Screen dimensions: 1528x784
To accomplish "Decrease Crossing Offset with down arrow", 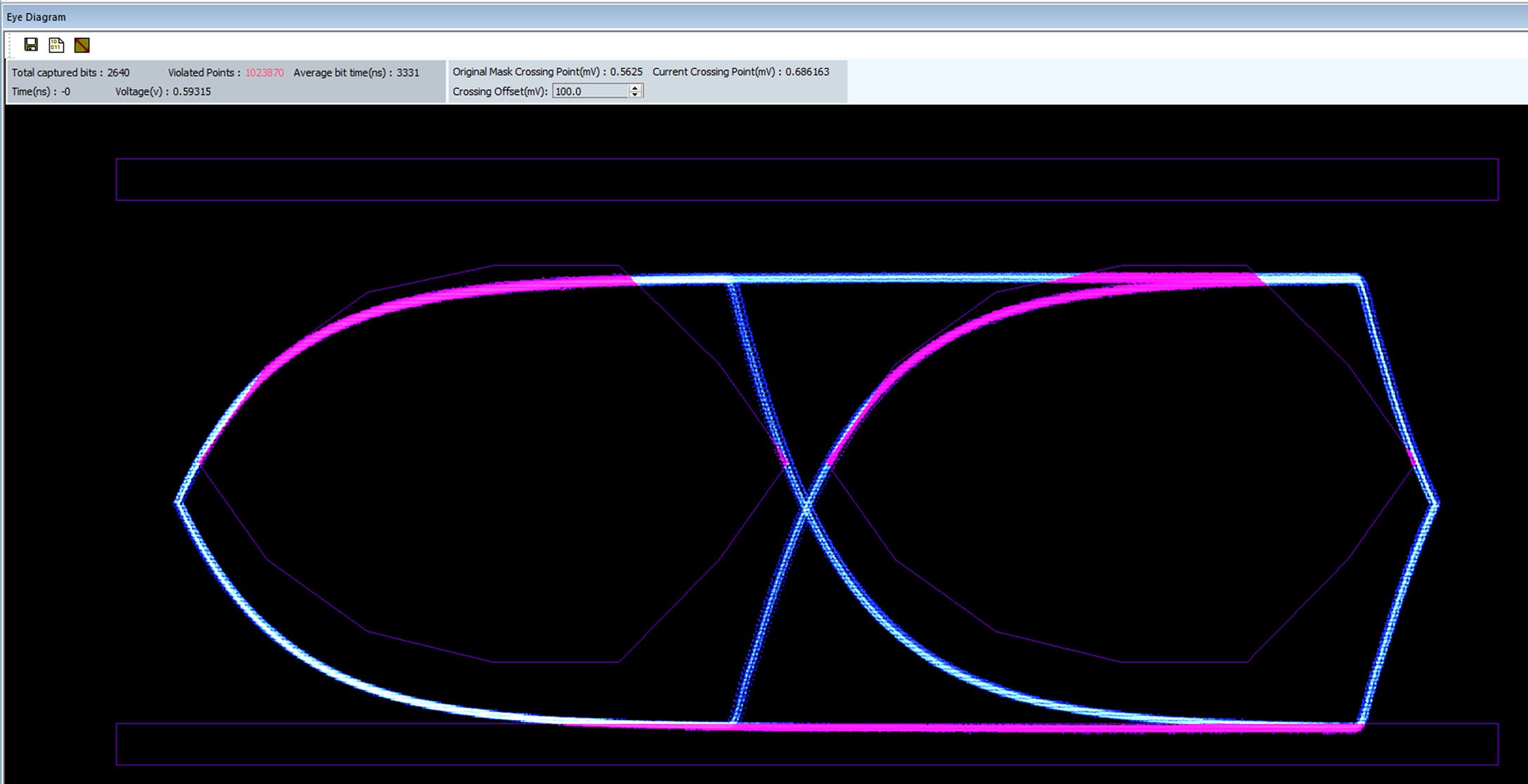I will (x=635, y=94).
